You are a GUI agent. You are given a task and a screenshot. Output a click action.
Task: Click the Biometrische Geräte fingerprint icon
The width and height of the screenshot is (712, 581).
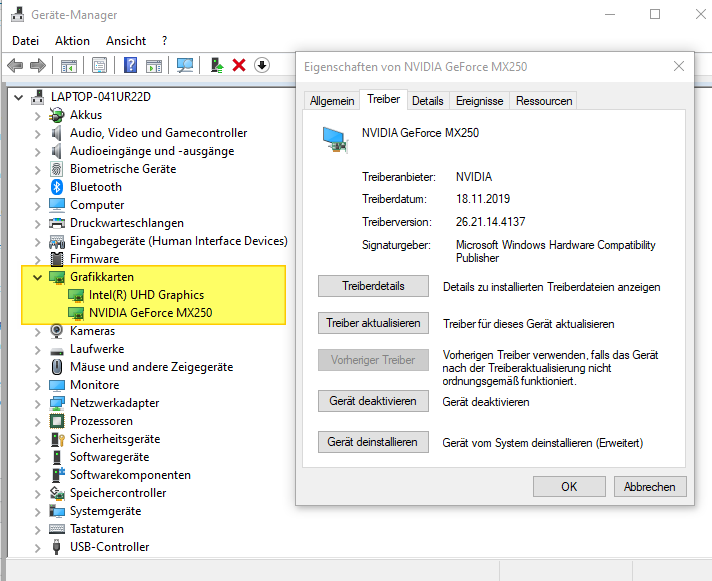click(57, 169)
